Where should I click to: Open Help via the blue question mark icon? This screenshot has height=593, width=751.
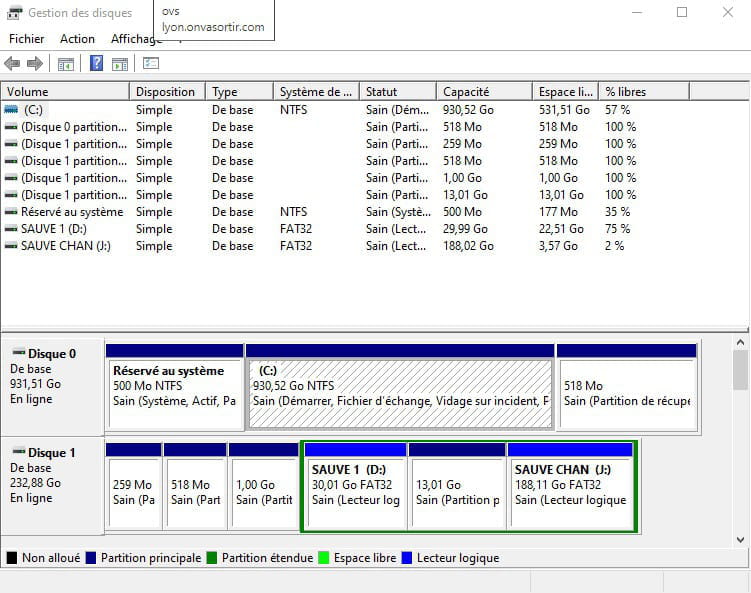point(97,64)
